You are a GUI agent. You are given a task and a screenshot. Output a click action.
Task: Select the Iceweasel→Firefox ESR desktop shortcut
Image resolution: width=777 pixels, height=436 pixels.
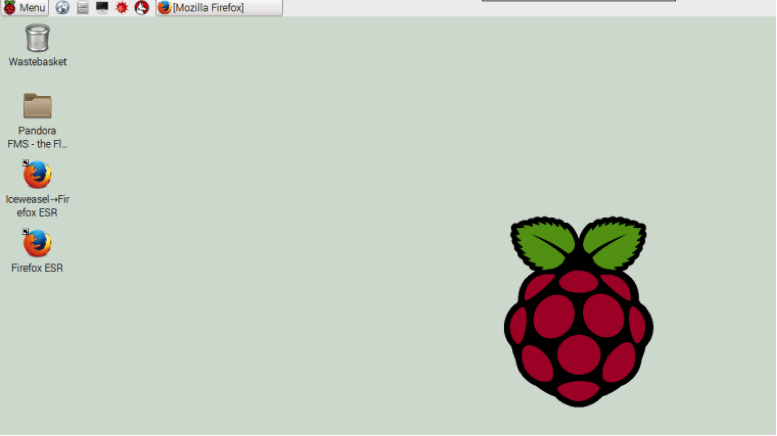[x=37, y=174]
